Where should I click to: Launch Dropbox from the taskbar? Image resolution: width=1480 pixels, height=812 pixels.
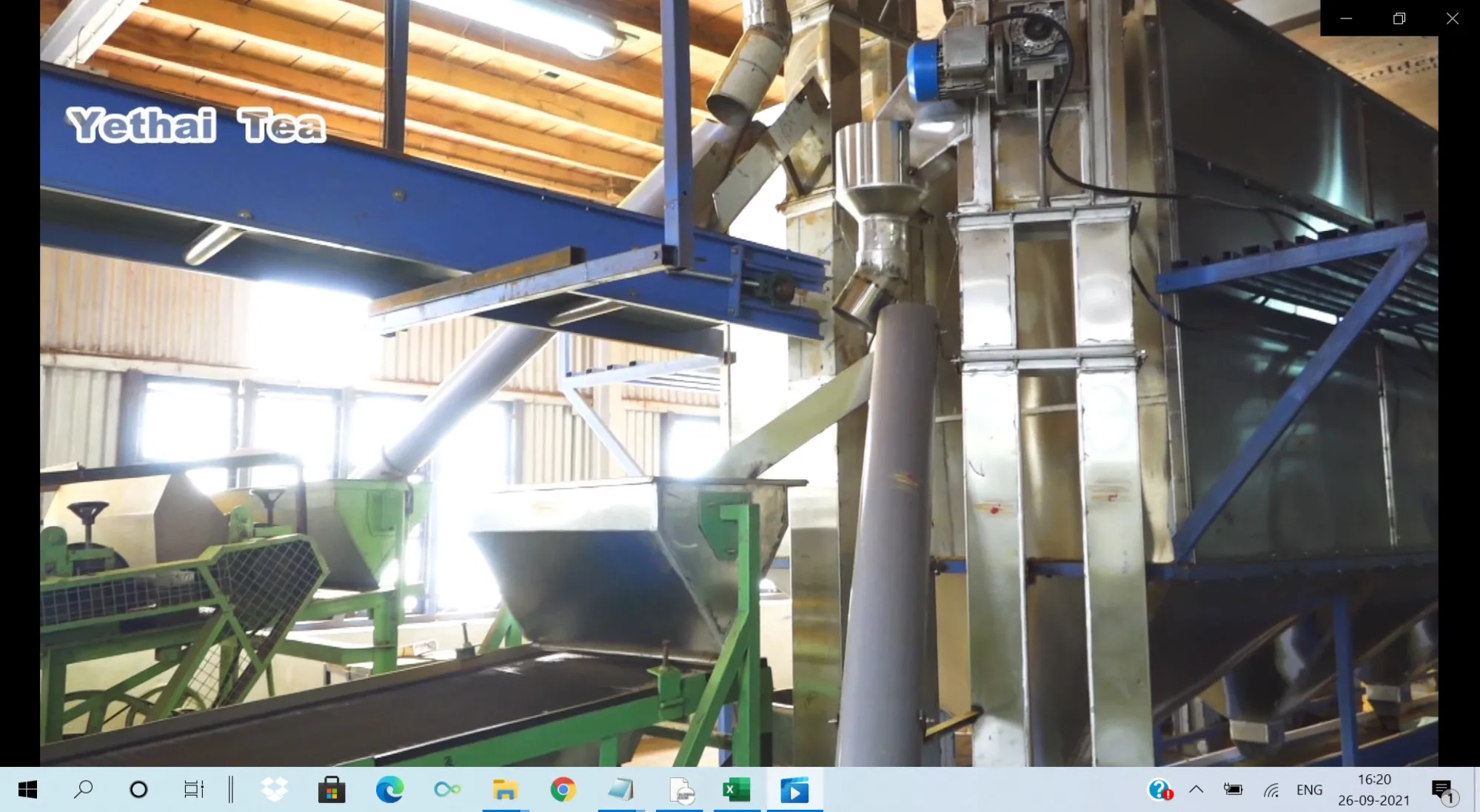[274, 790]
